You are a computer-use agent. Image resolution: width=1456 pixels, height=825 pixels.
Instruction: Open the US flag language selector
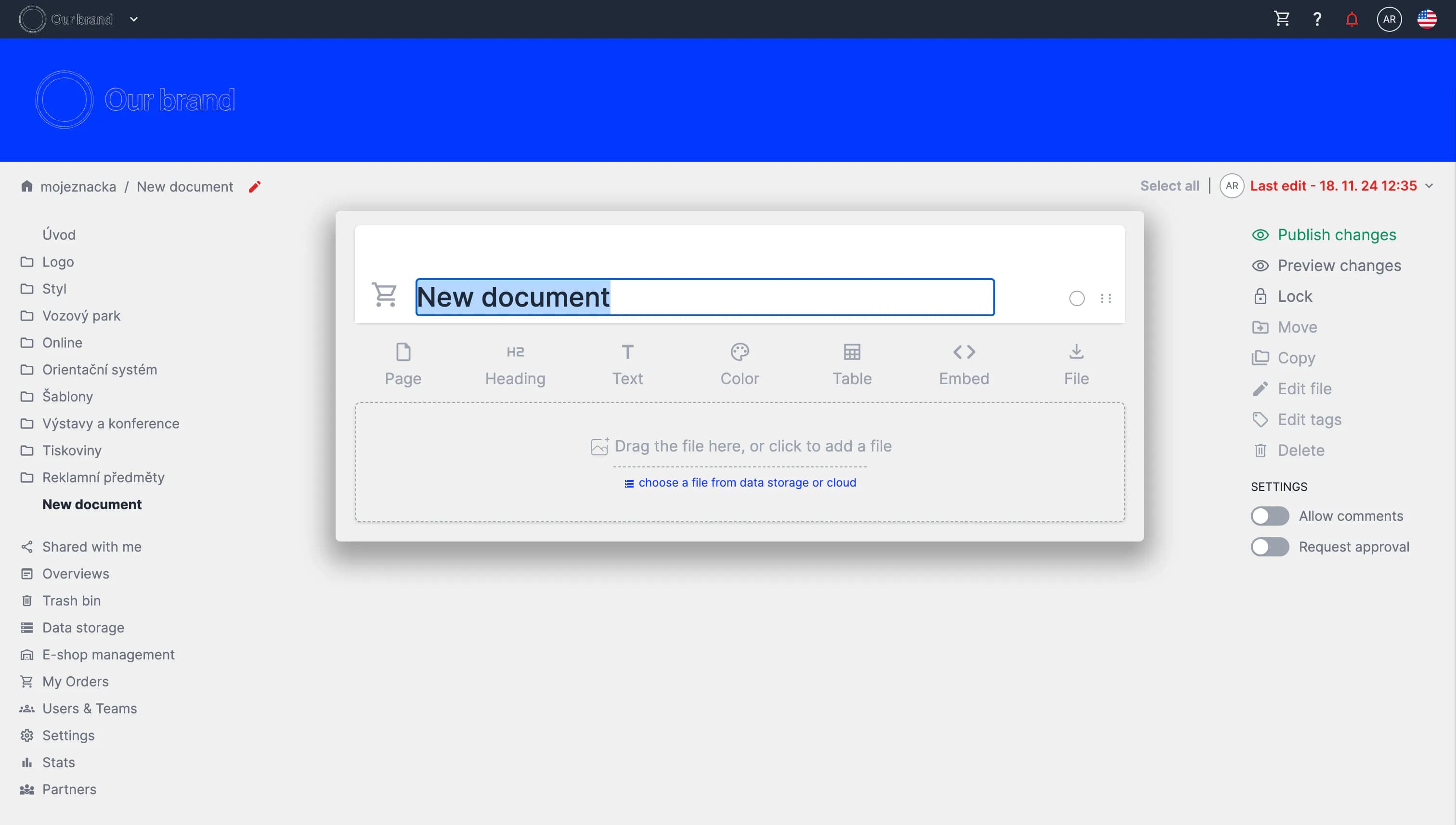(x=1426, y=19)
